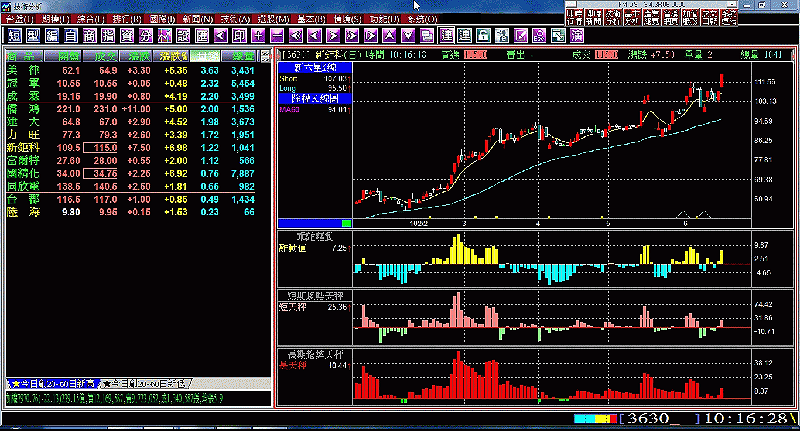Select the 型 toolbar icon

[x=33, y=36]
